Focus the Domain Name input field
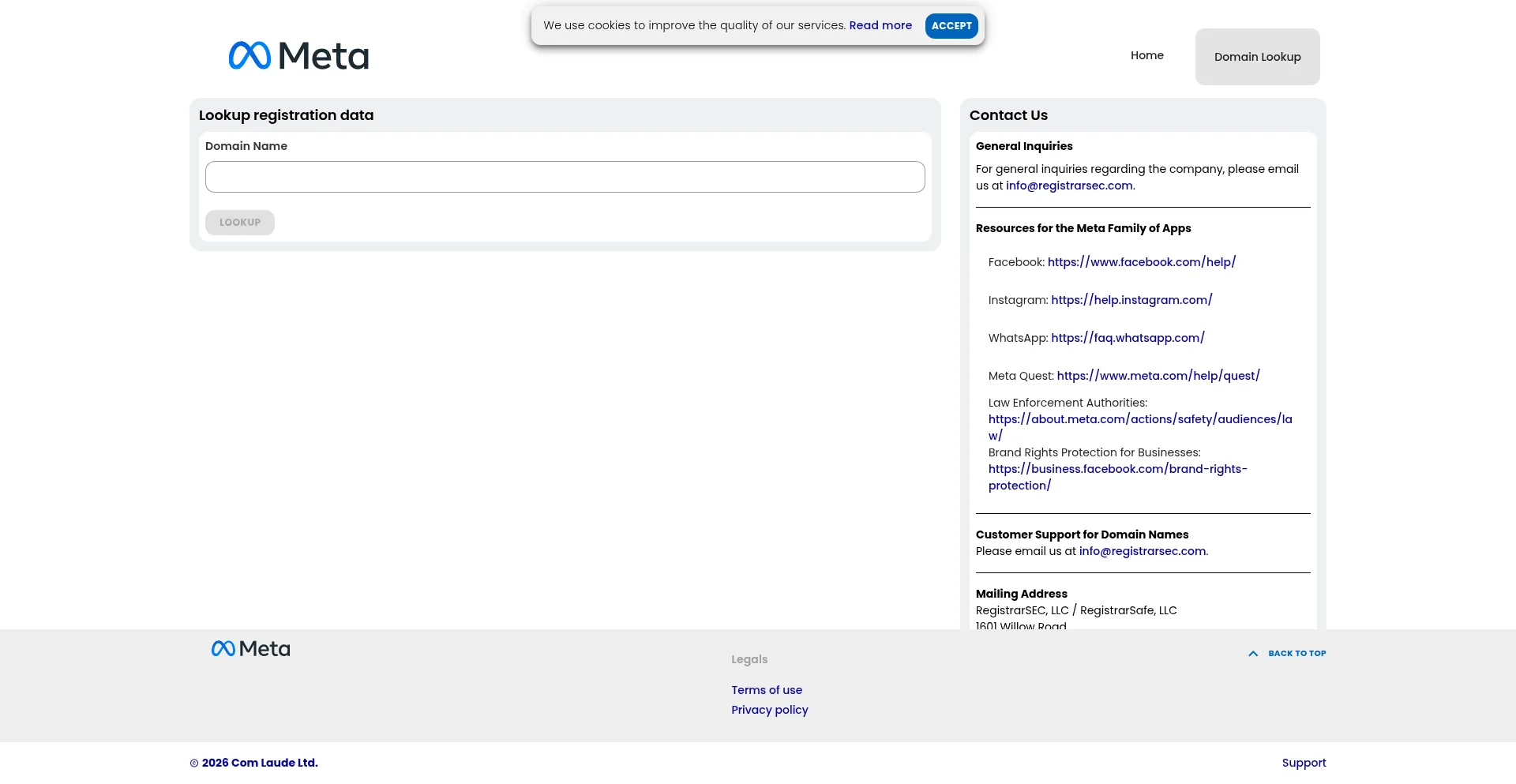 pyautogui.click(x=565, y=177)
